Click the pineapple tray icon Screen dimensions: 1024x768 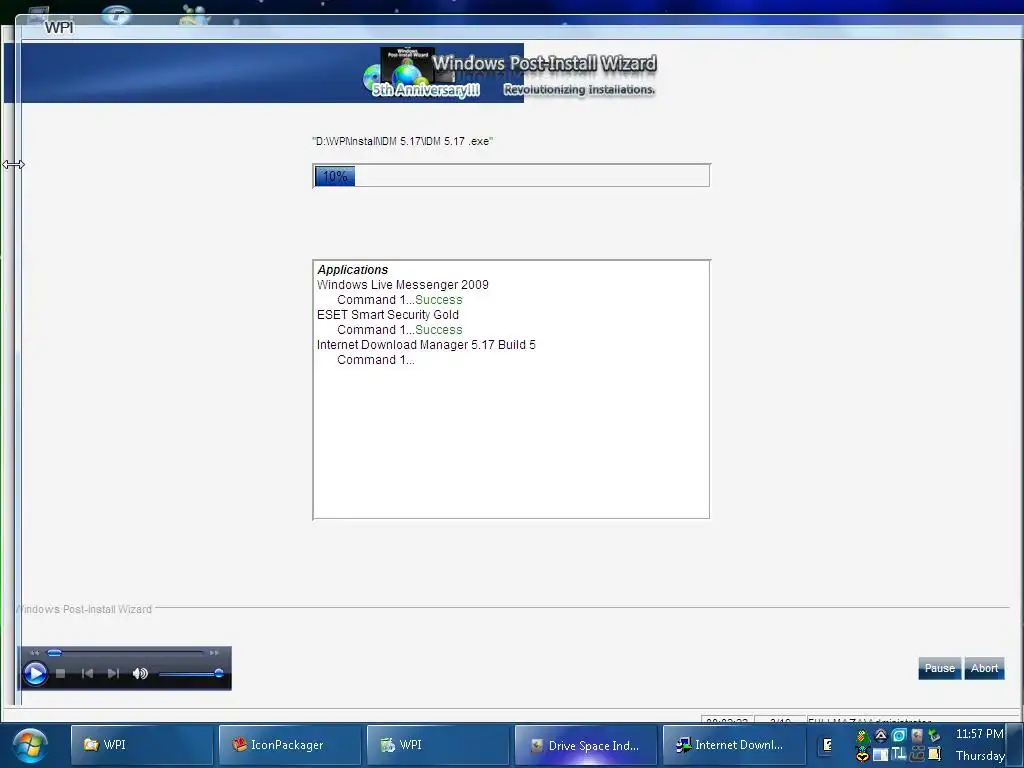tap(862, 736)
